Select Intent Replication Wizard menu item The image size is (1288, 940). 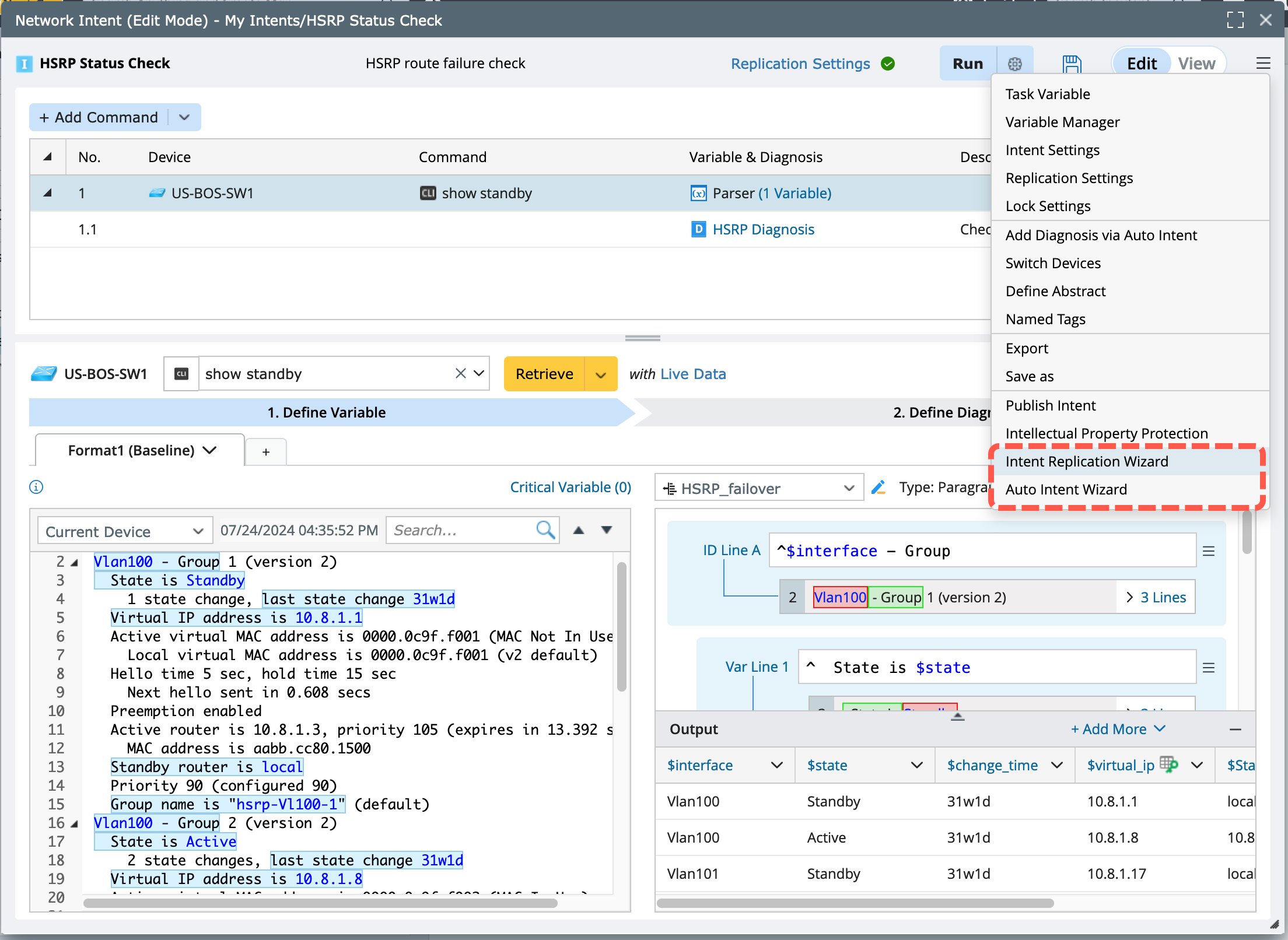[x=1087, y=461]
